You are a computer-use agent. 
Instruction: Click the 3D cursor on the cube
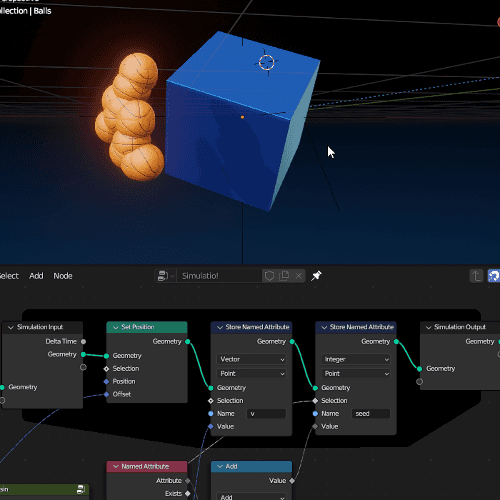pyautogui.click(x=267, y=62)
